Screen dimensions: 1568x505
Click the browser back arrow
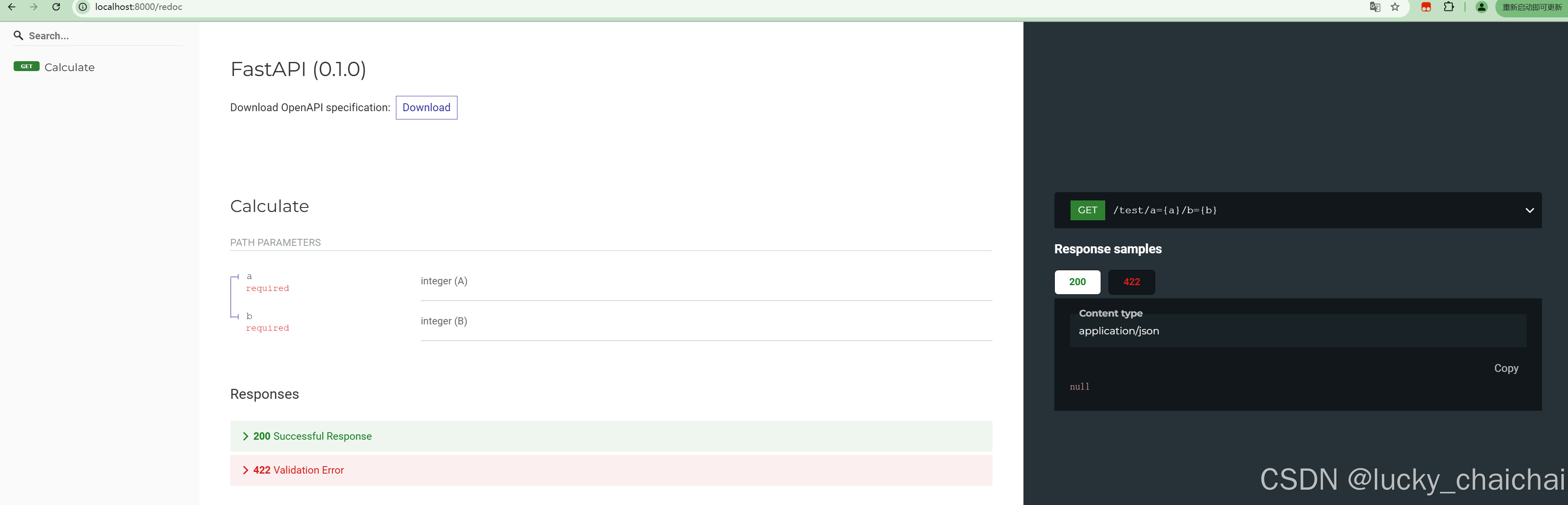pyautogui.click(x=11, y=7)
